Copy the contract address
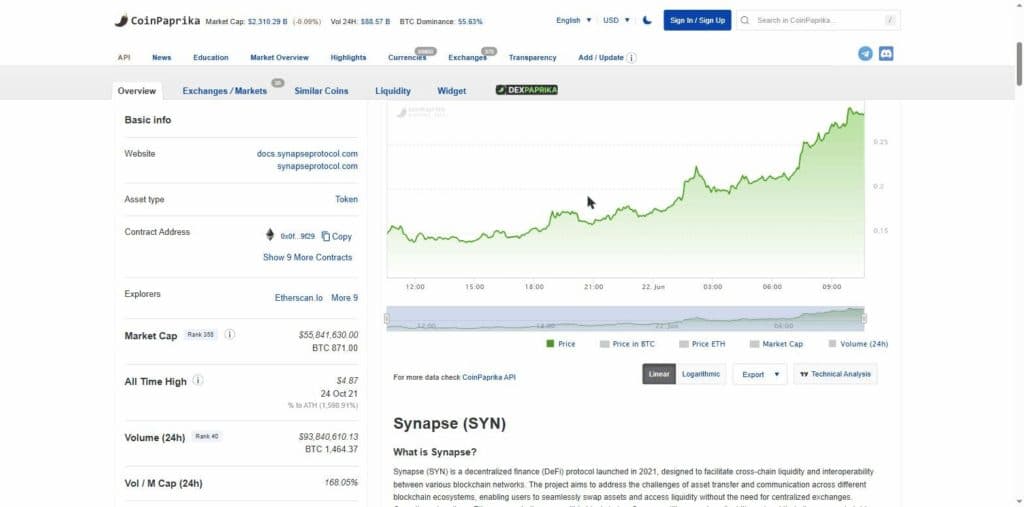Screen dimensions: 1024x507 coord(336,237)
